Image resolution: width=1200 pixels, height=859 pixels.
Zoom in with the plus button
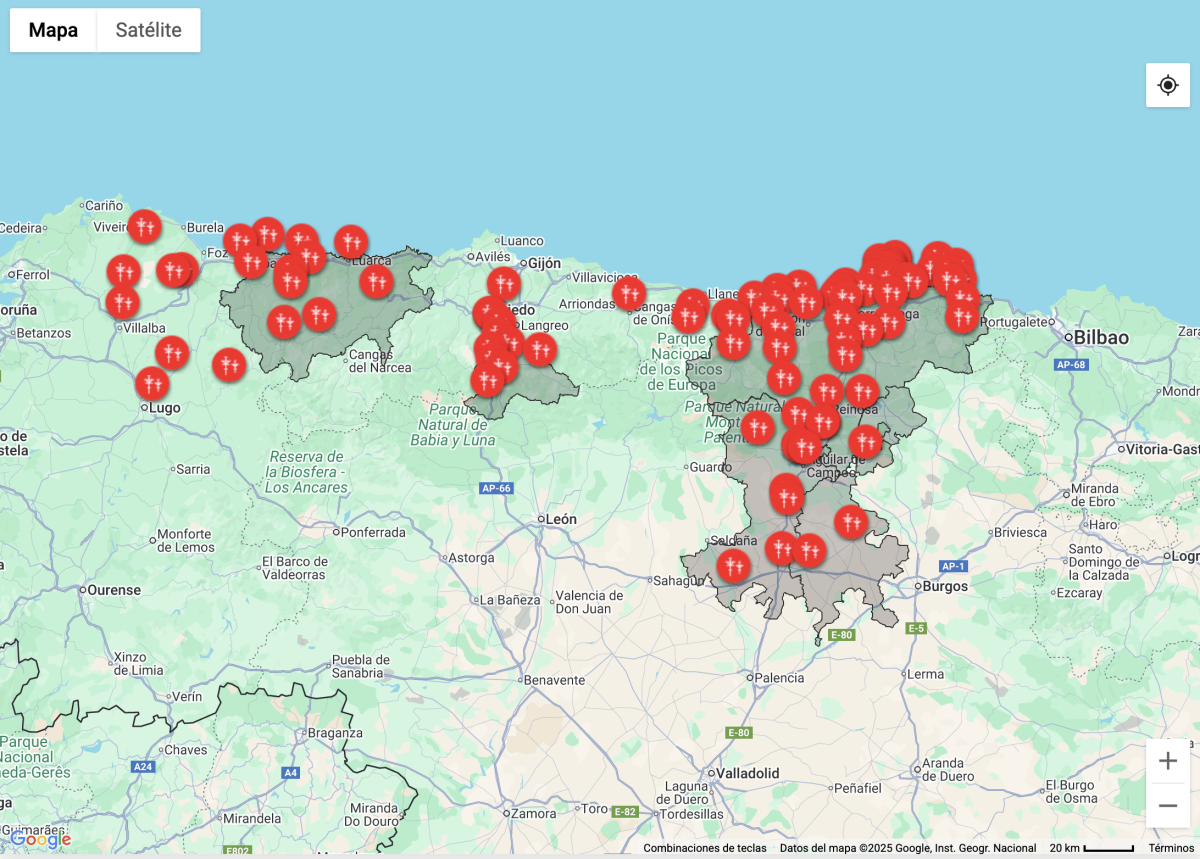pyautogui.click(x=1167, y=761)
